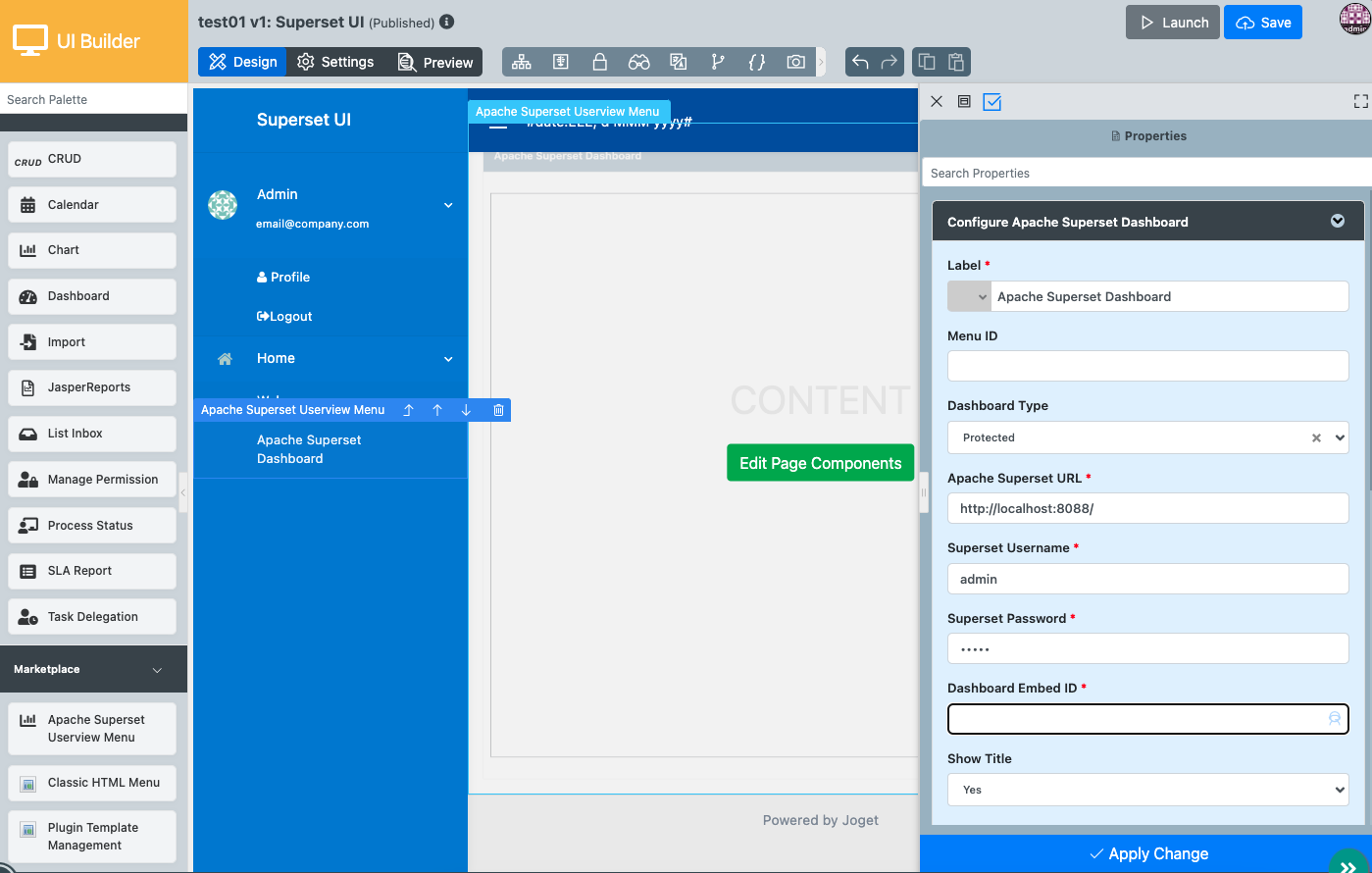Switch to the Design tab
The width and height of the screenshot is (1372, 873).
coord(242,62)
